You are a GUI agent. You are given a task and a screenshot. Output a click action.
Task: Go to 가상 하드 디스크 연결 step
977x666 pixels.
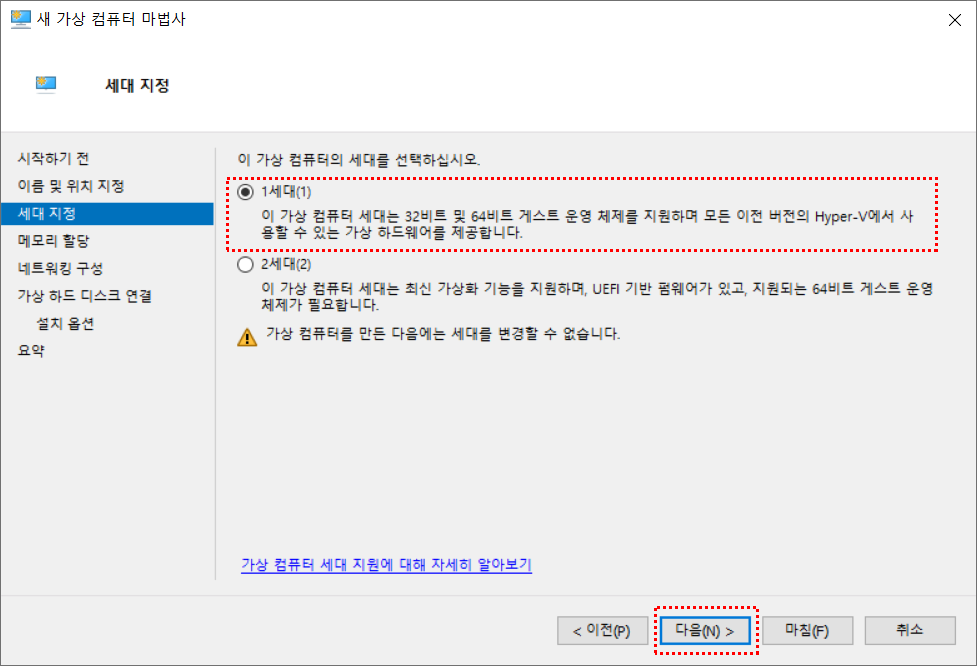coord(85,296)
